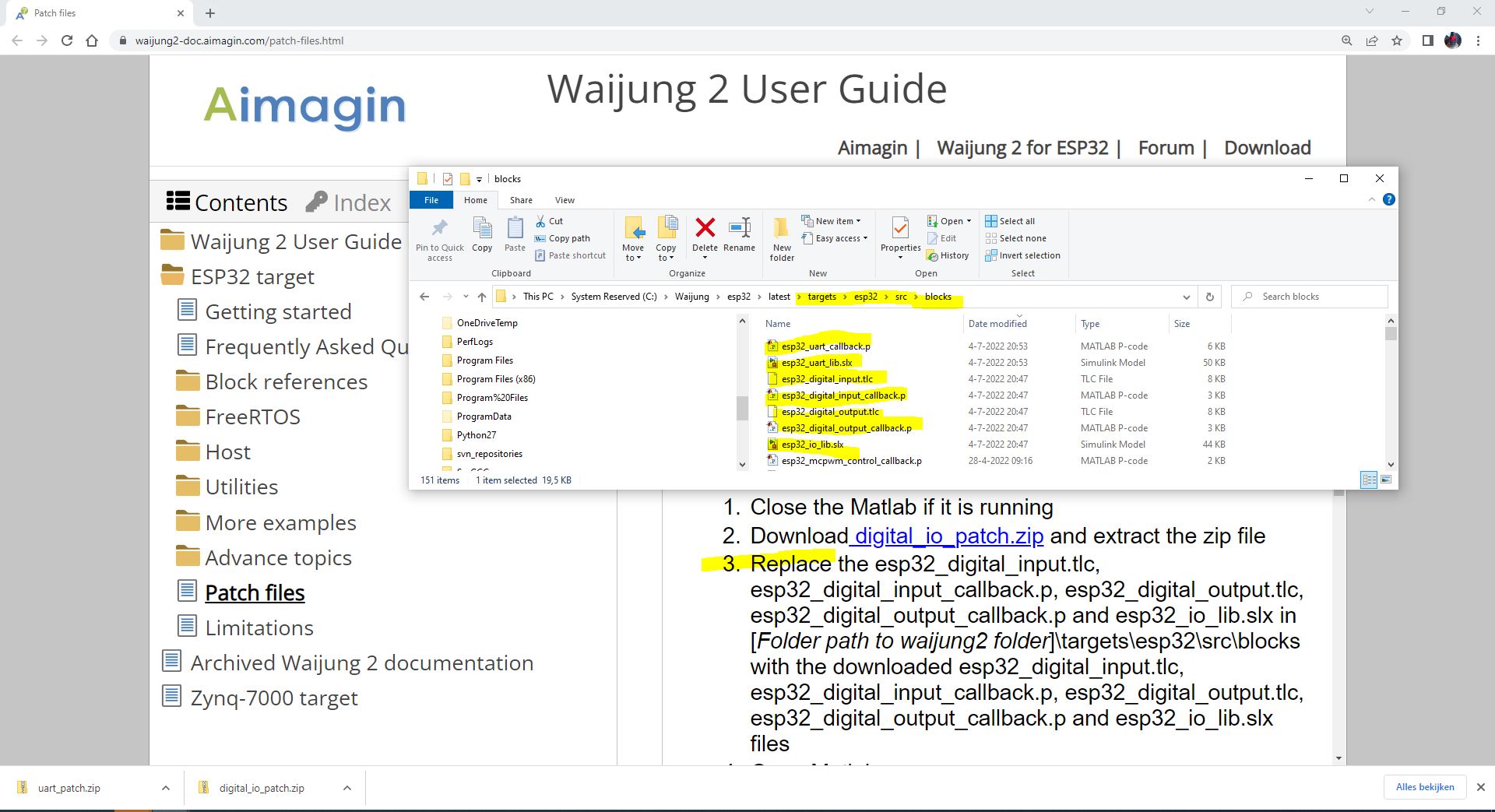Switch to details list view

coord(1368,480)
